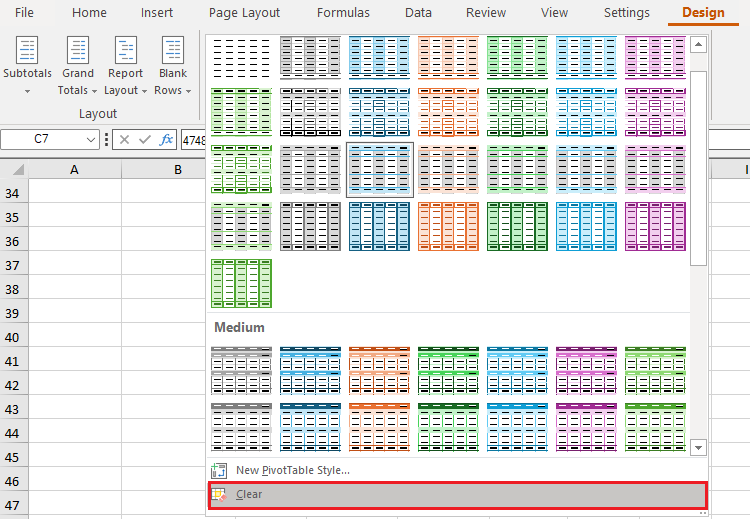Click the Name Box showing C7
The image size is (750, 519).
click(x=41, y=139)
